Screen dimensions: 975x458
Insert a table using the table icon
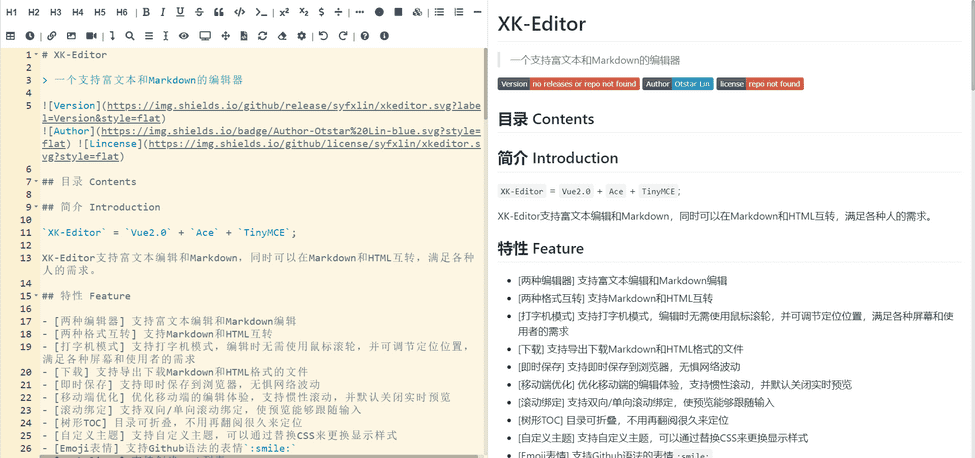point(11,36)
